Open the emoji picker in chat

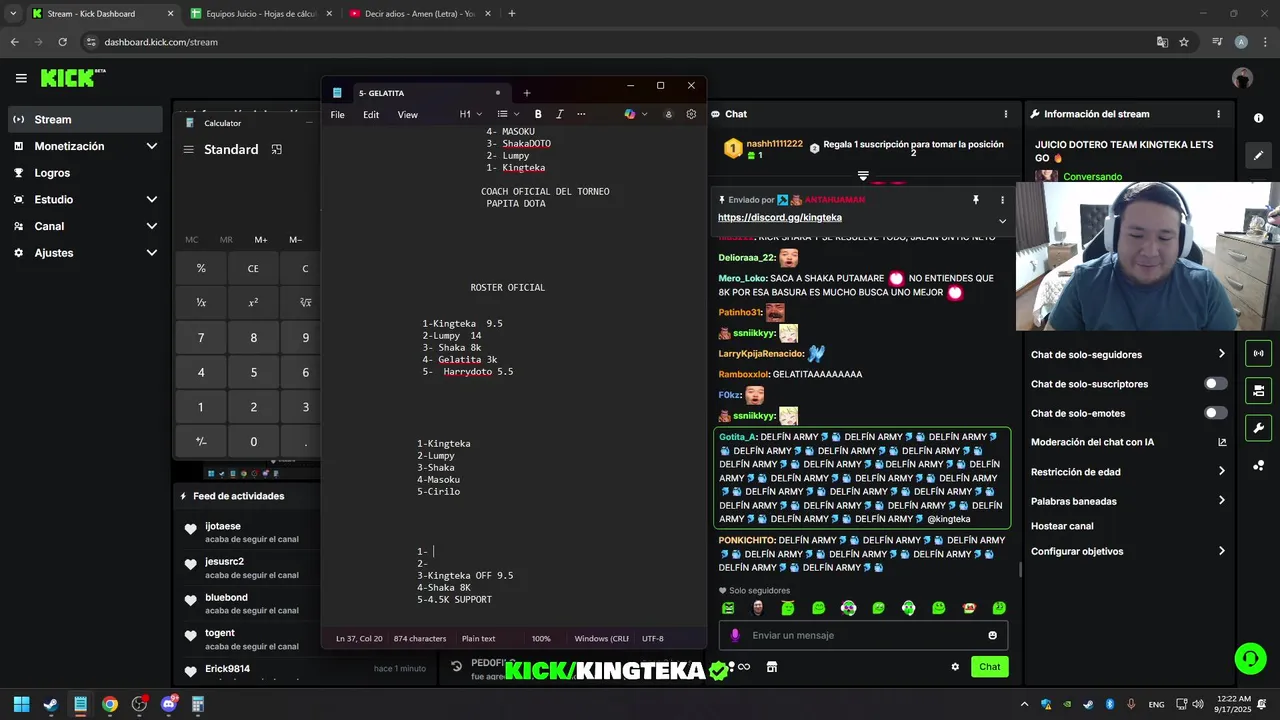click(x=992, y=635)
